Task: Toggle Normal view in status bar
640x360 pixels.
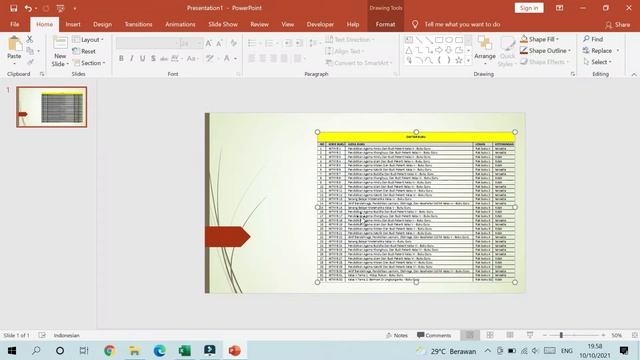Action: [x=470, y=335]
